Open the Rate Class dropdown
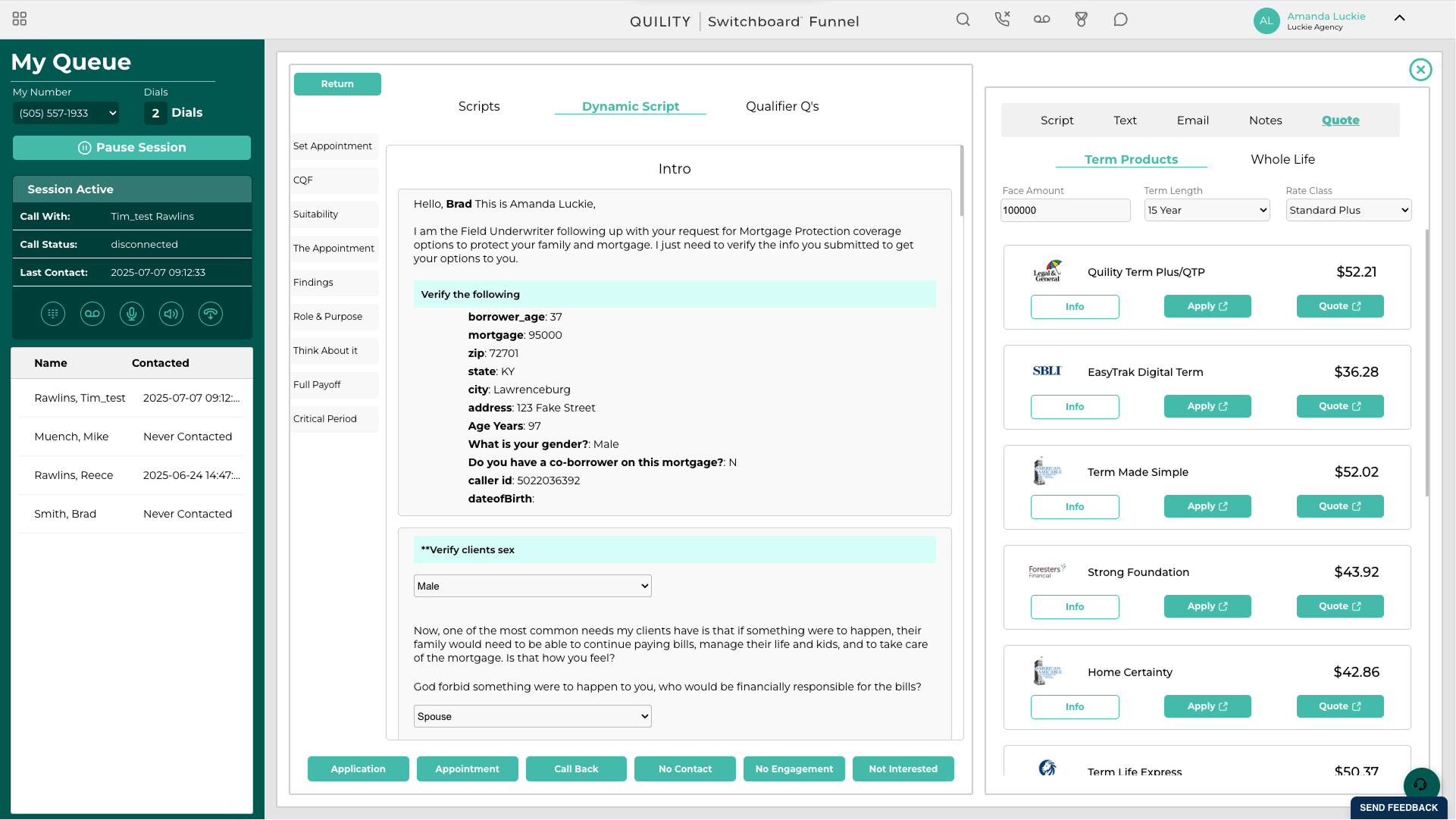The width and height of the screenshot is (1456, 820). (x=1348, y=211)
